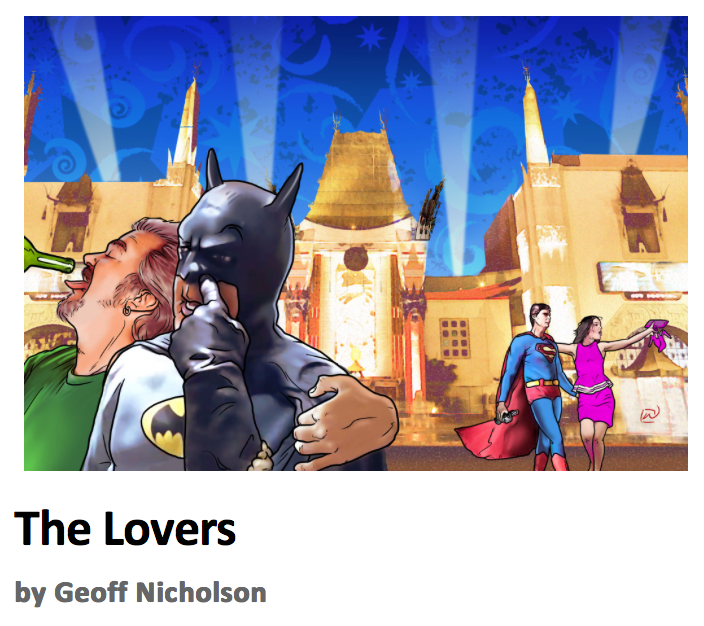Click the pistol in Superman's hand
Viewport: 704px width, 626px height.
pyautogui.click(x=506, y=415)
